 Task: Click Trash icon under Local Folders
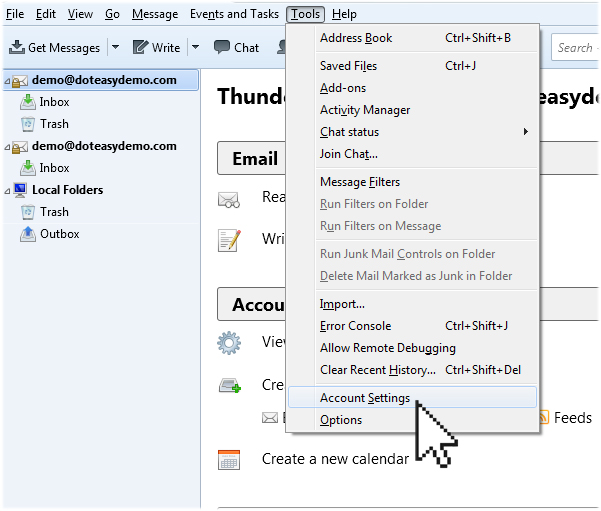click(28, 212)
